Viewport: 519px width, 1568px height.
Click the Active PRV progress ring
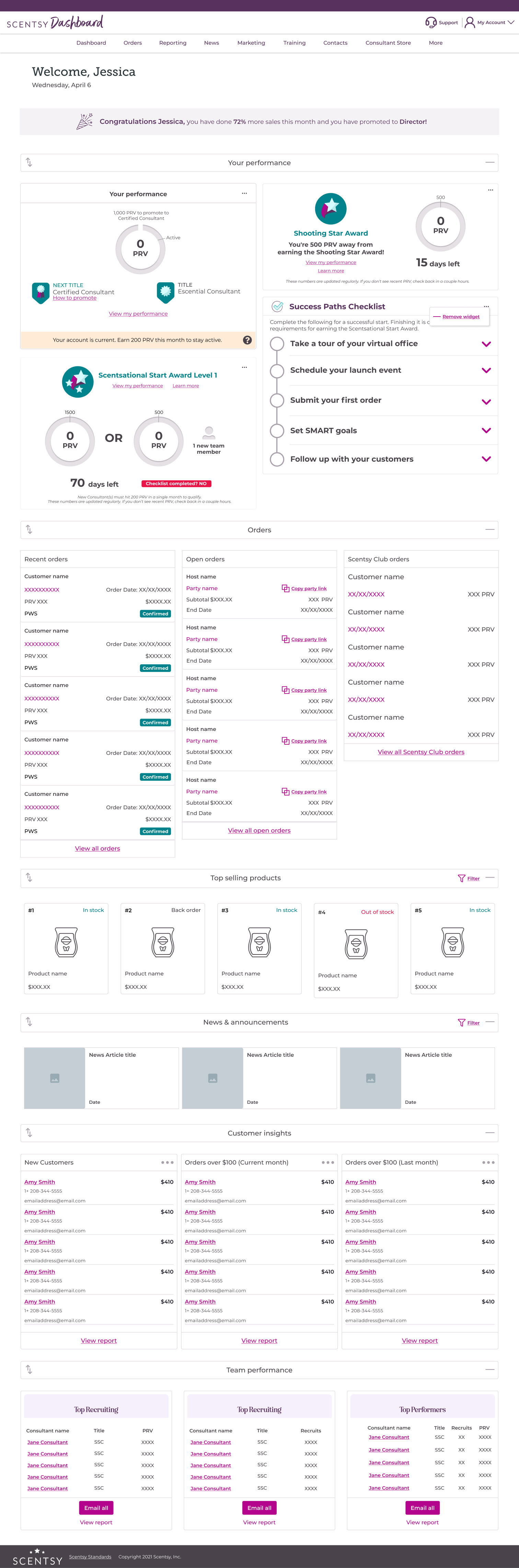140,249
